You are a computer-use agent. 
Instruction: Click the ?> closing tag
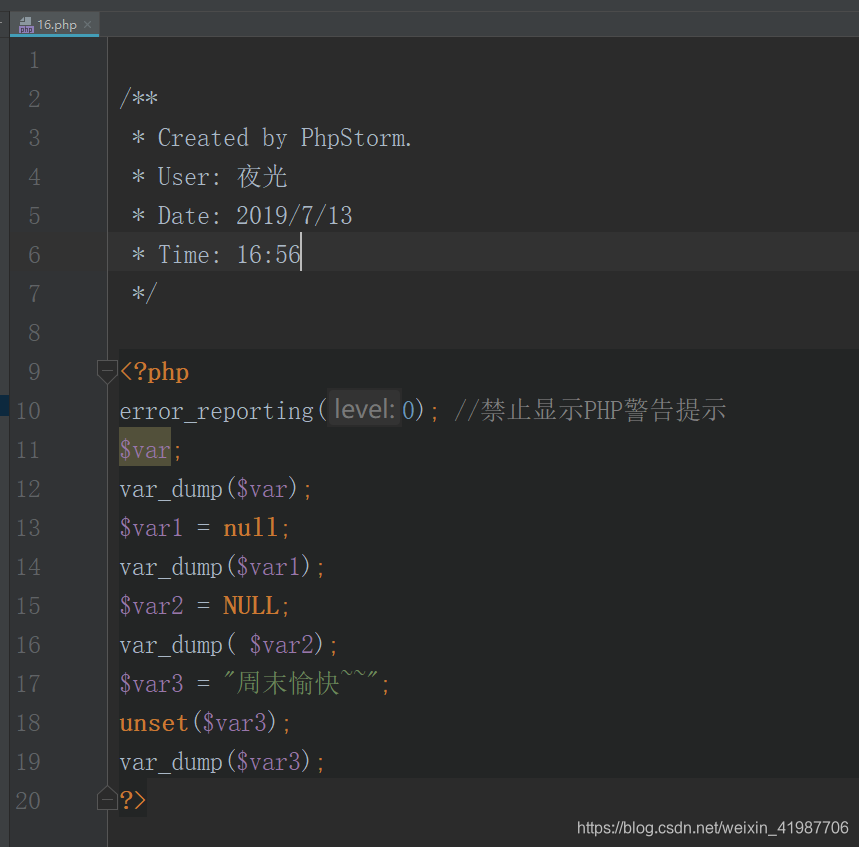click(x=133, y=800)
